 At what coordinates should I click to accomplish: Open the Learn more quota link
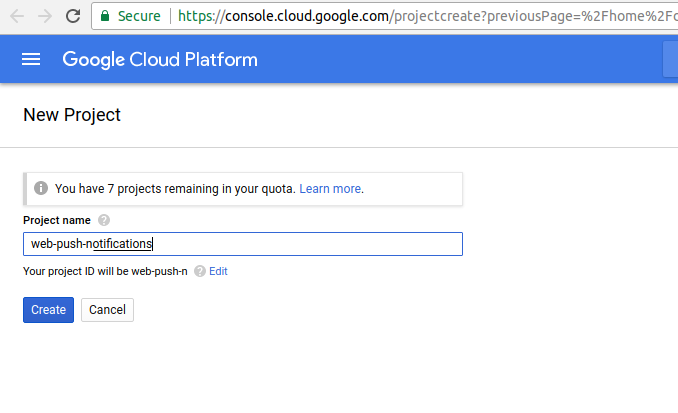pos(330,188)
